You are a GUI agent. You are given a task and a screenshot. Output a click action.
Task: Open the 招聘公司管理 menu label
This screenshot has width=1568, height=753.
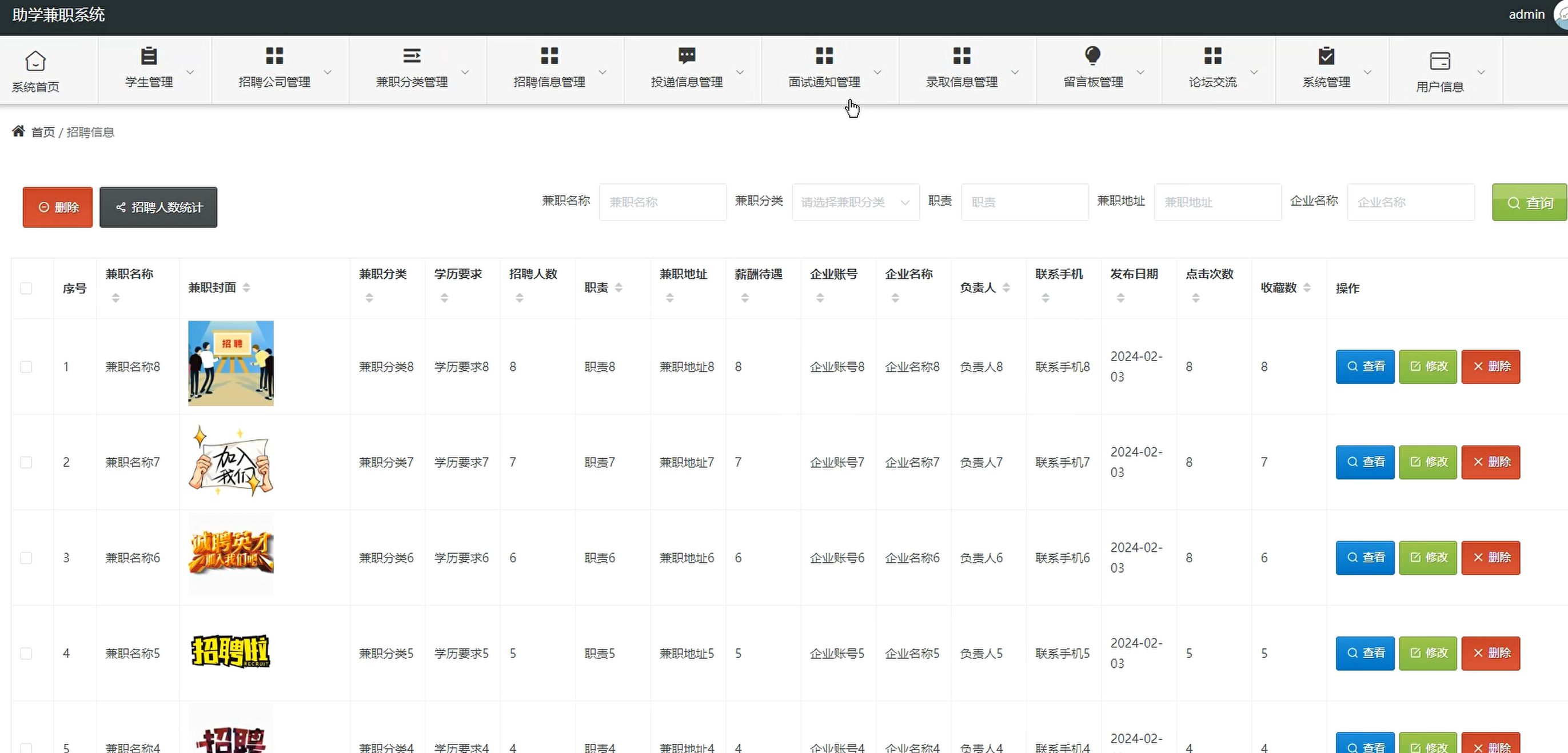click(274, 82)
